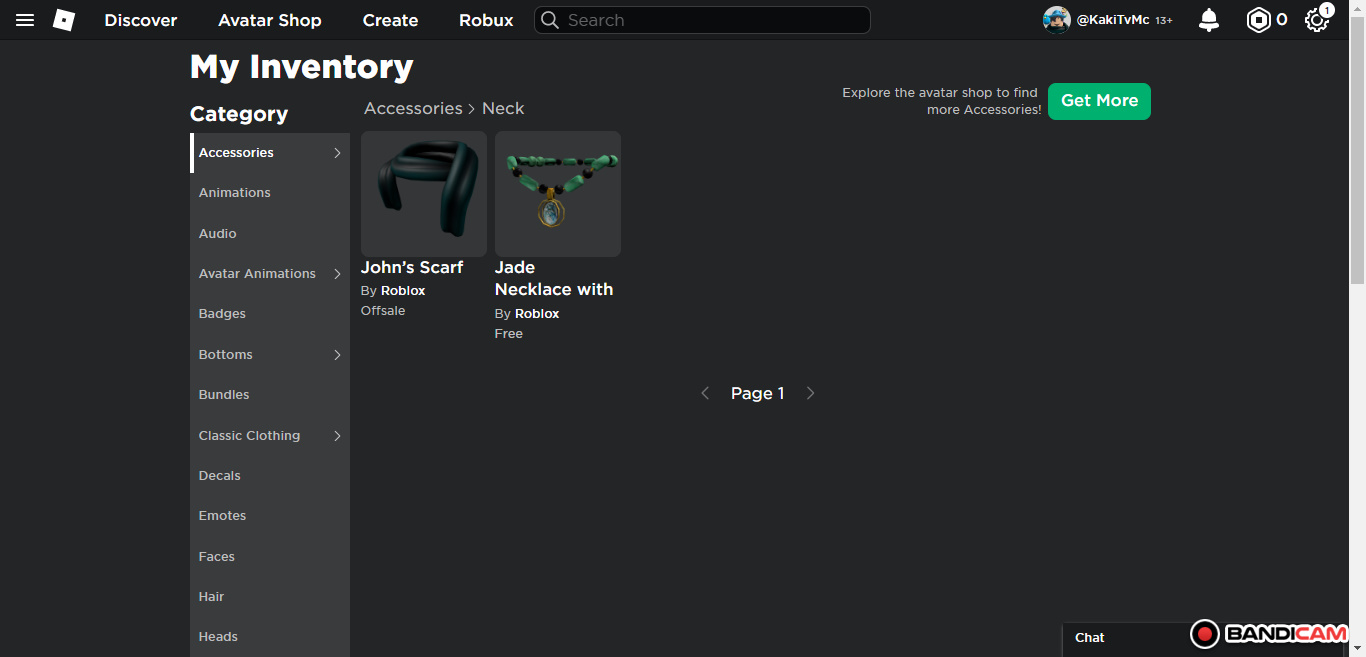Go to previous inventory page arrow
The width and height of the screenshot is (1366, 657).
(x=705, y=393)
